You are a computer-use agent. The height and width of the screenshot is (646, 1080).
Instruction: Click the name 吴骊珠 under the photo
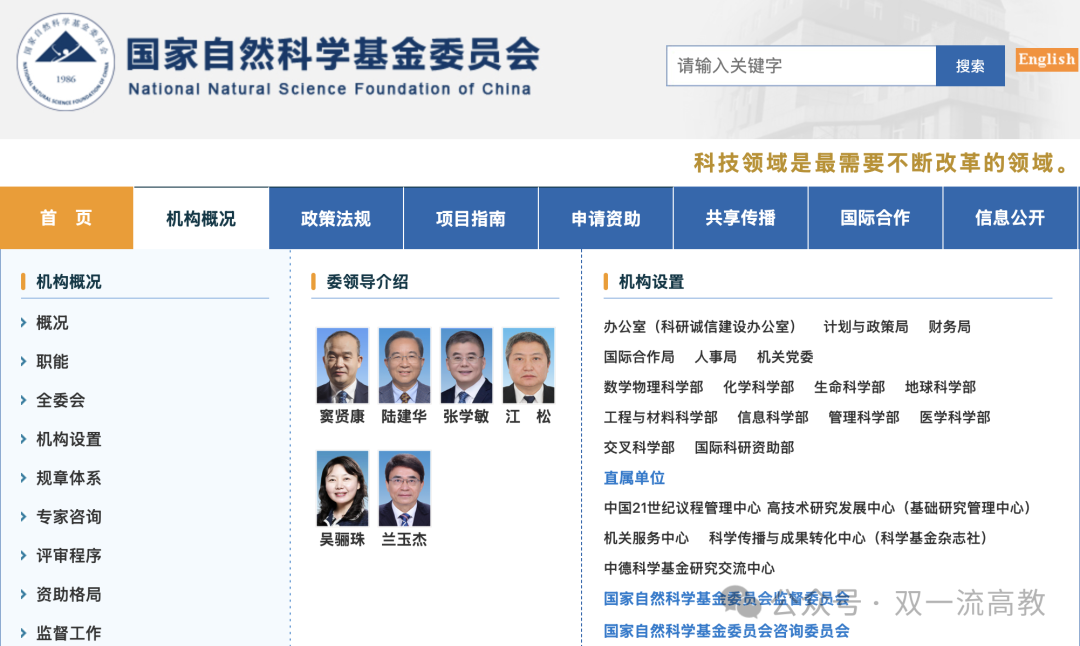[342, 540]
